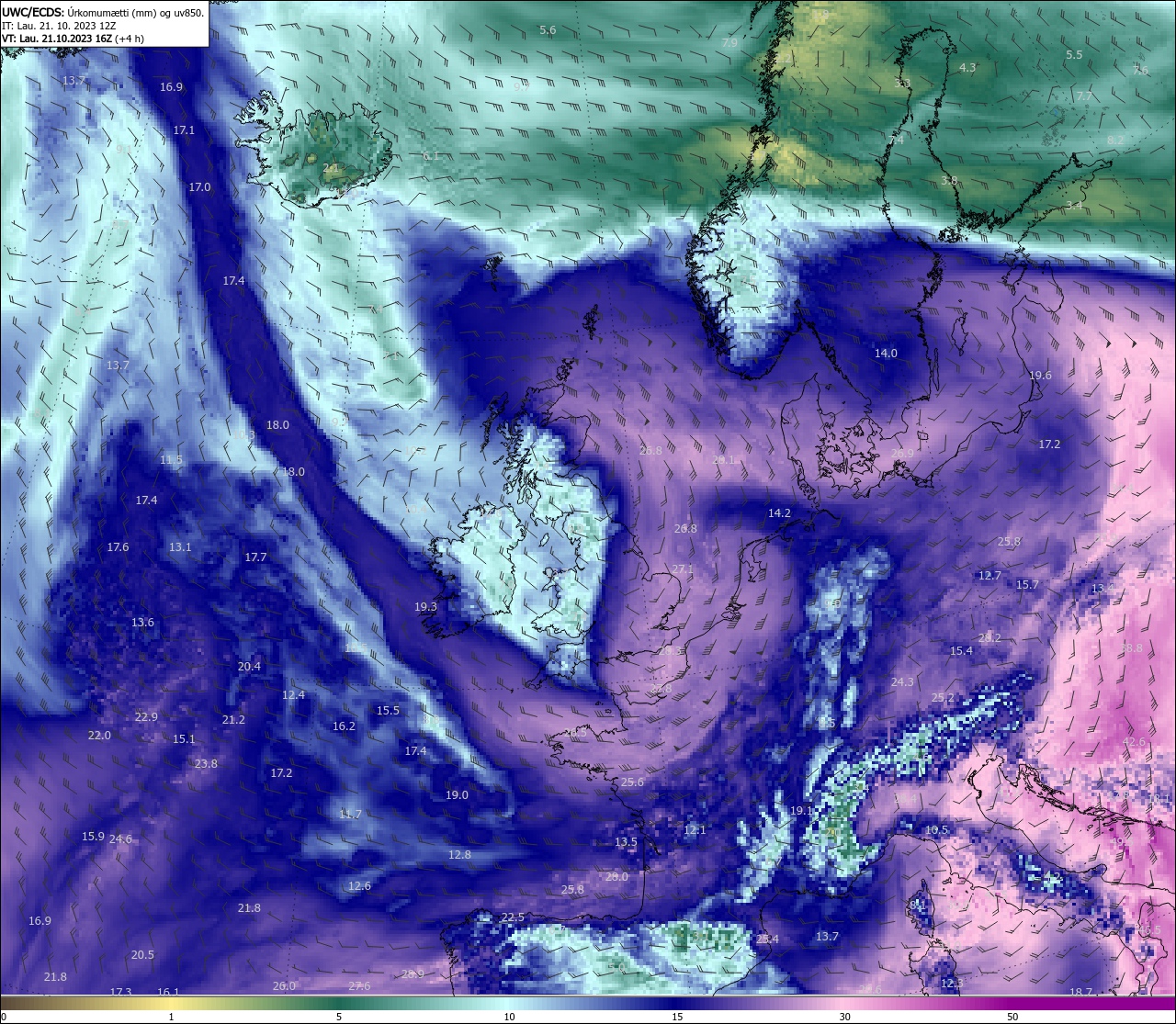Click the 15.9 value on the map
The height and width of the screenshot is (1024, 1176).
click(93, 836)
